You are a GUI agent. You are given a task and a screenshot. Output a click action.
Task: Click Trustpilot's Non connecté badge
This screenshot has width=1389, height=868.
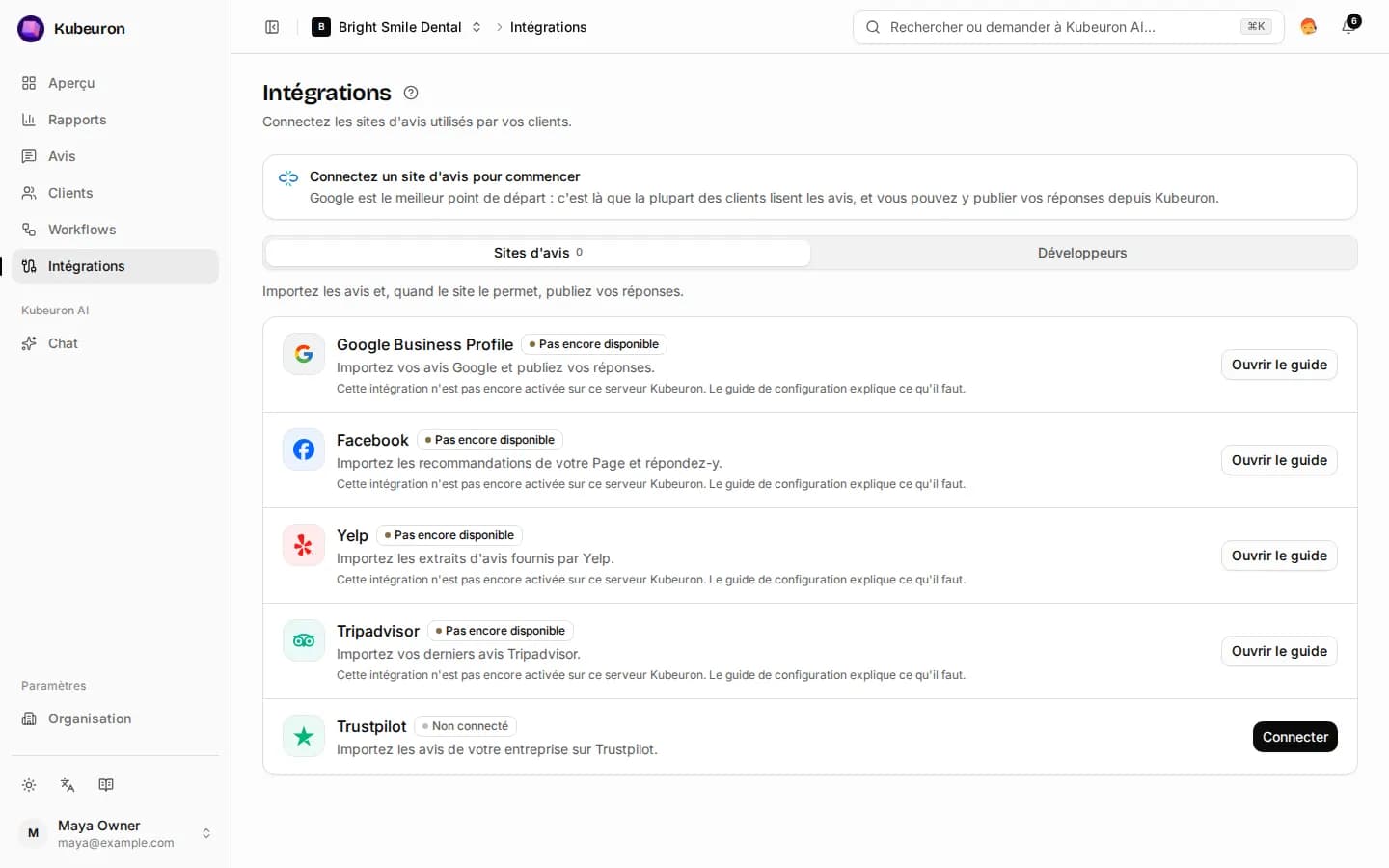466,726
